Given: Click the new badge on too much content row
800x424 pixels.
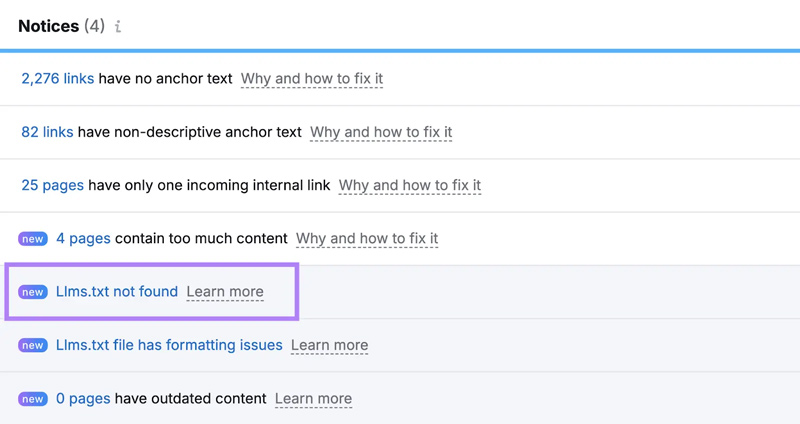Looking at the screenshot, I should coord(33,239).
